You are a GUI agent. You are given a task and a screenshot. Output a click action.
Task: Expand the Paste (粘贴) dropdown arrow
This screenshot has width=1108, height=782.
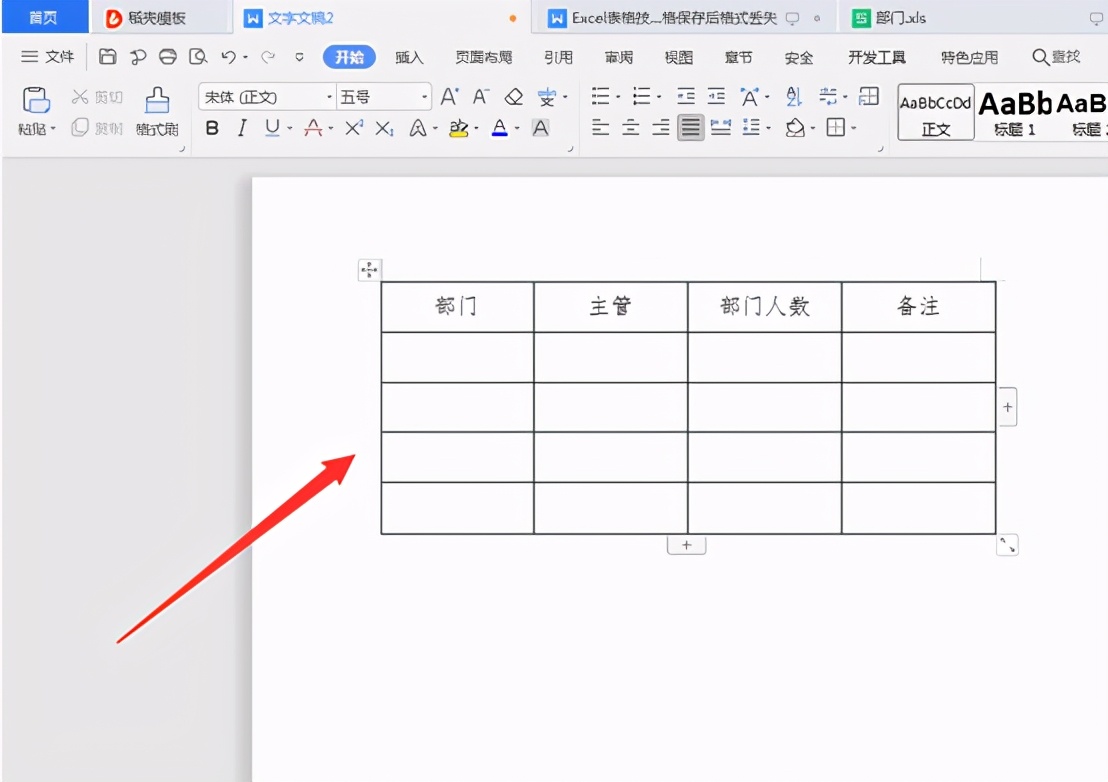(x=53, y=129)
